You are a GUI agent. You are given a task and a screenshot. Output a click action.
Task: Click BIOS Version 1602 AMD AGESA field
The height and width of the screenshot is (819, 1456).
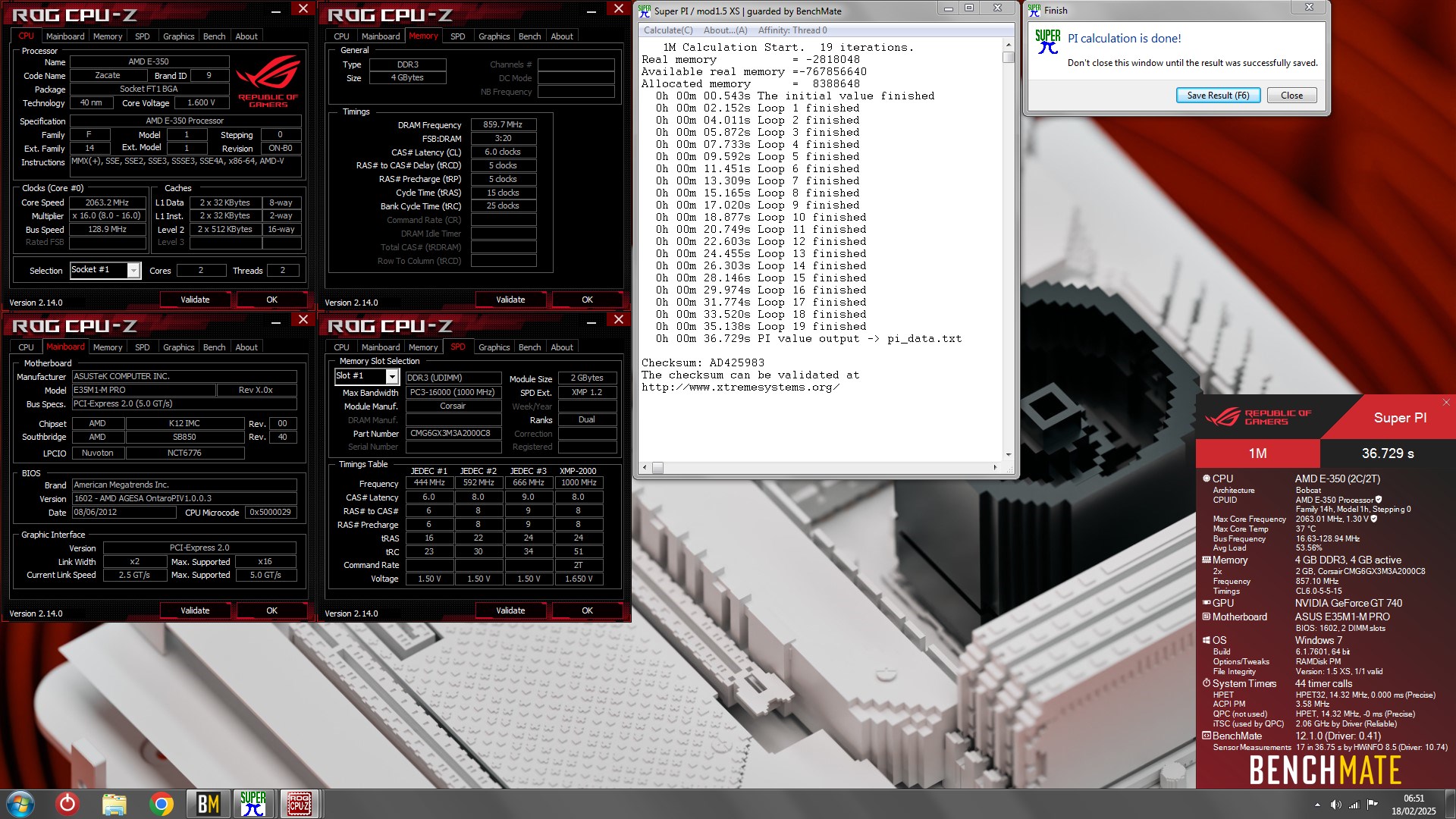(x=184, y=498)
